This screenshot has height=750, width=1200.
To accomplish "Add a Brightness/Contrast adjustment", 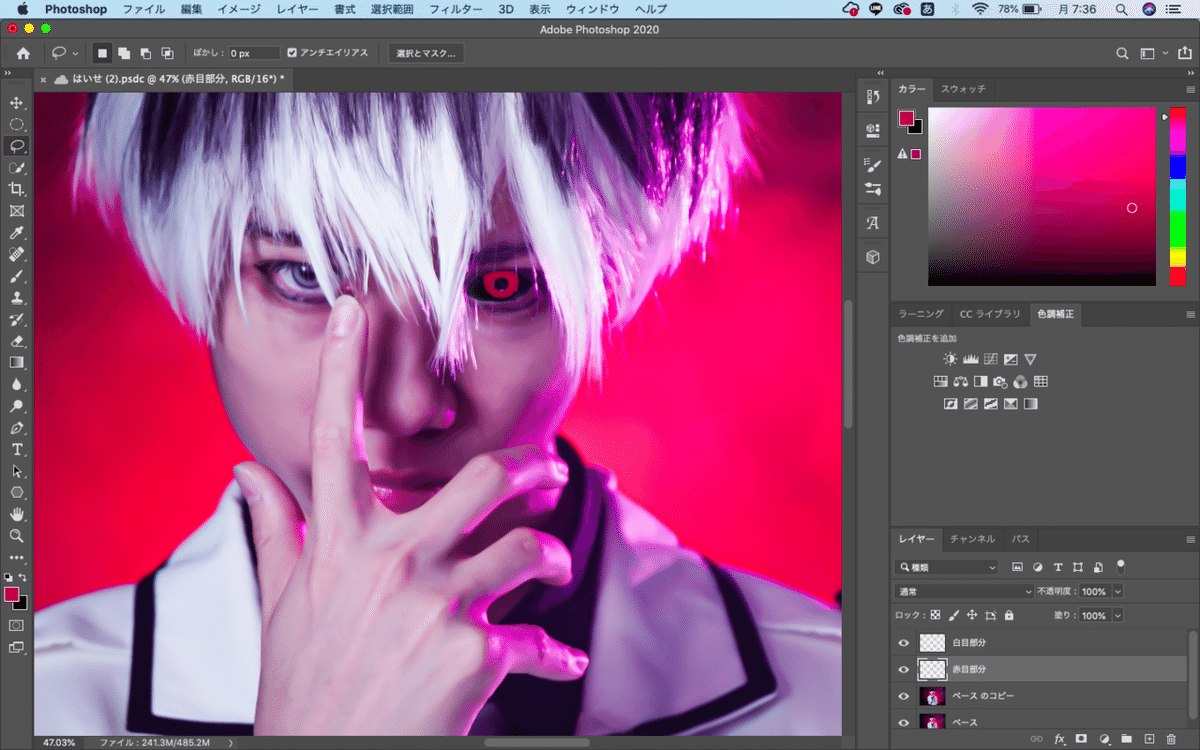I will 950,359.
